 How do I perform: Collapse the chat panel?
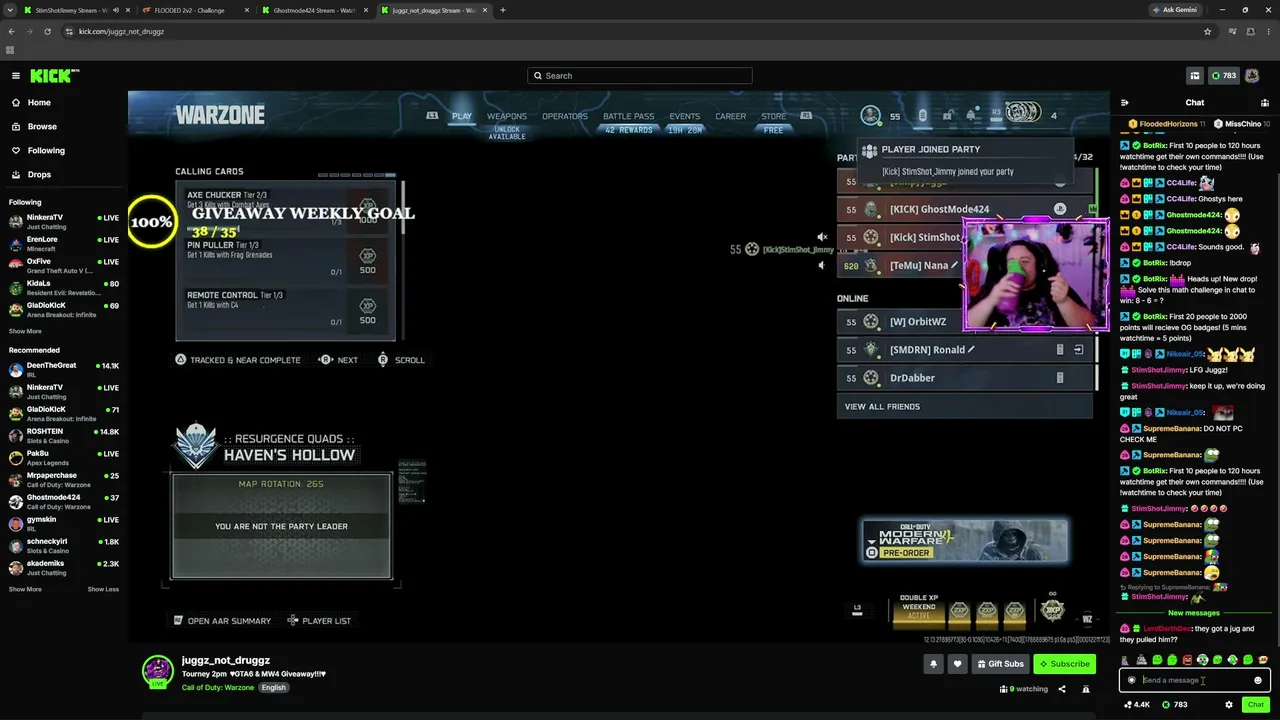pyautogui.click(x=1125, y=103)
